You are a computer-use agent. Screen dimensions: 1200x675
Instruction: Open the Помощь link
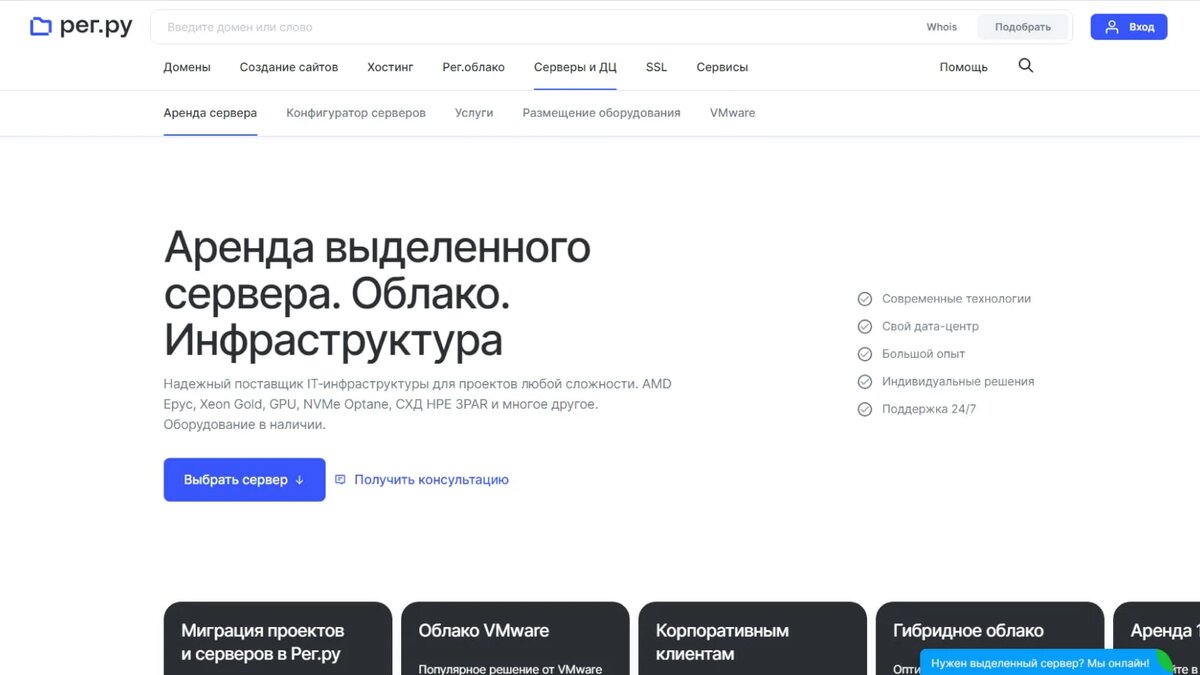pyautogui.click(x=963, y=67)
